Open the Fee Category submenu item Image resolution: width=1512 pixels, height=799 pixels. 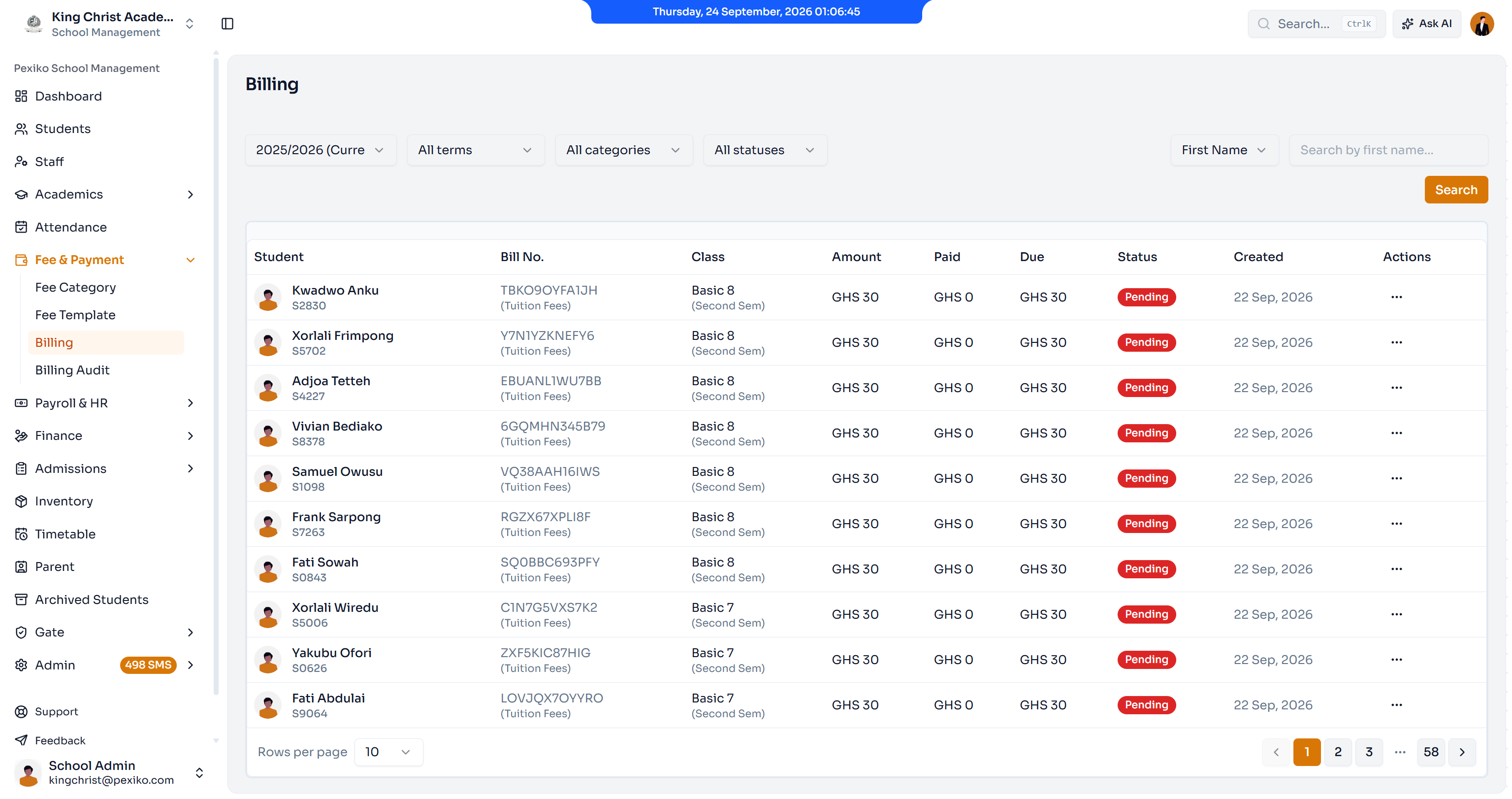(x=106, y=288)
